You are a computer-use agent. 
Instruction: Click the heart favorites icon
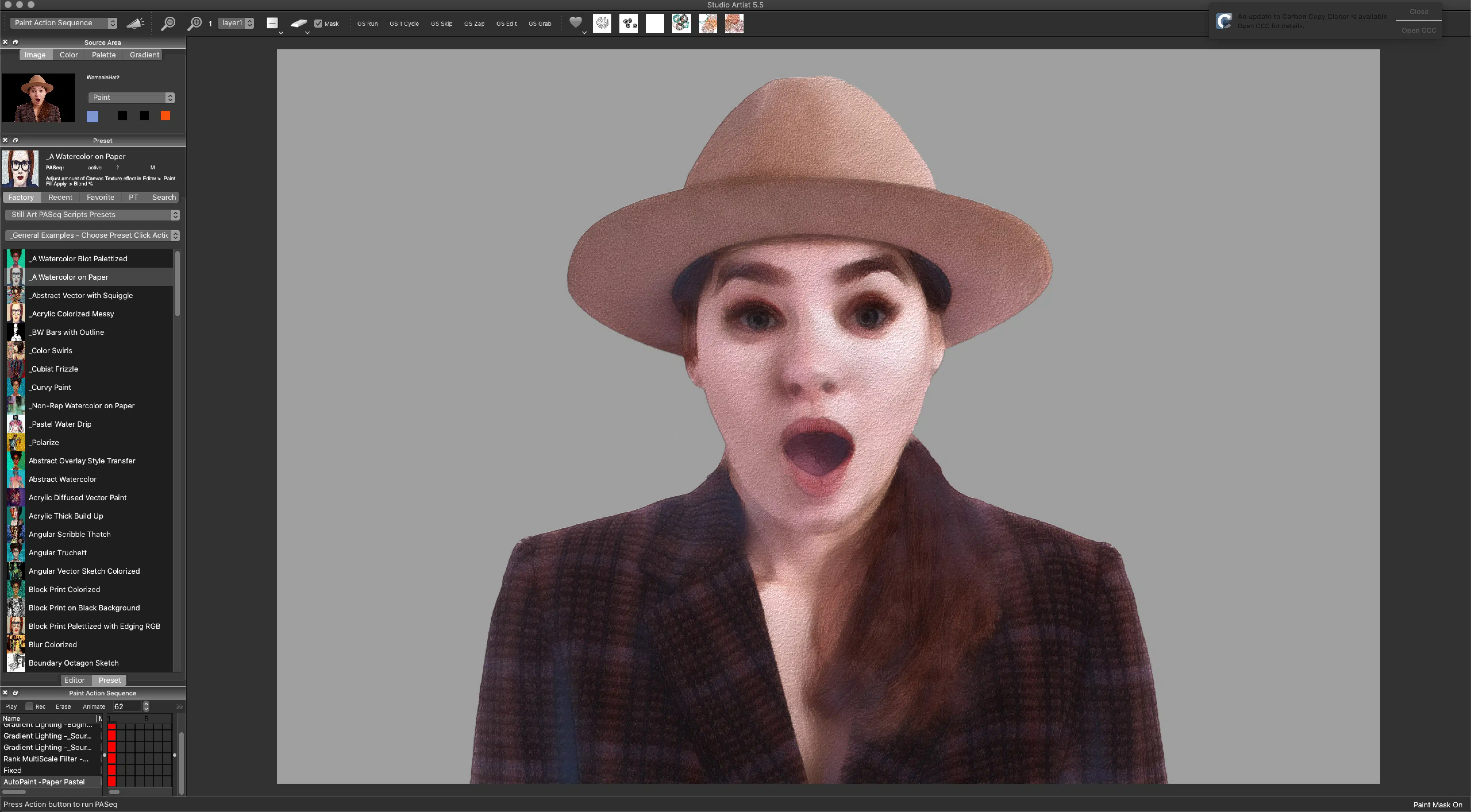coord(575,22)
